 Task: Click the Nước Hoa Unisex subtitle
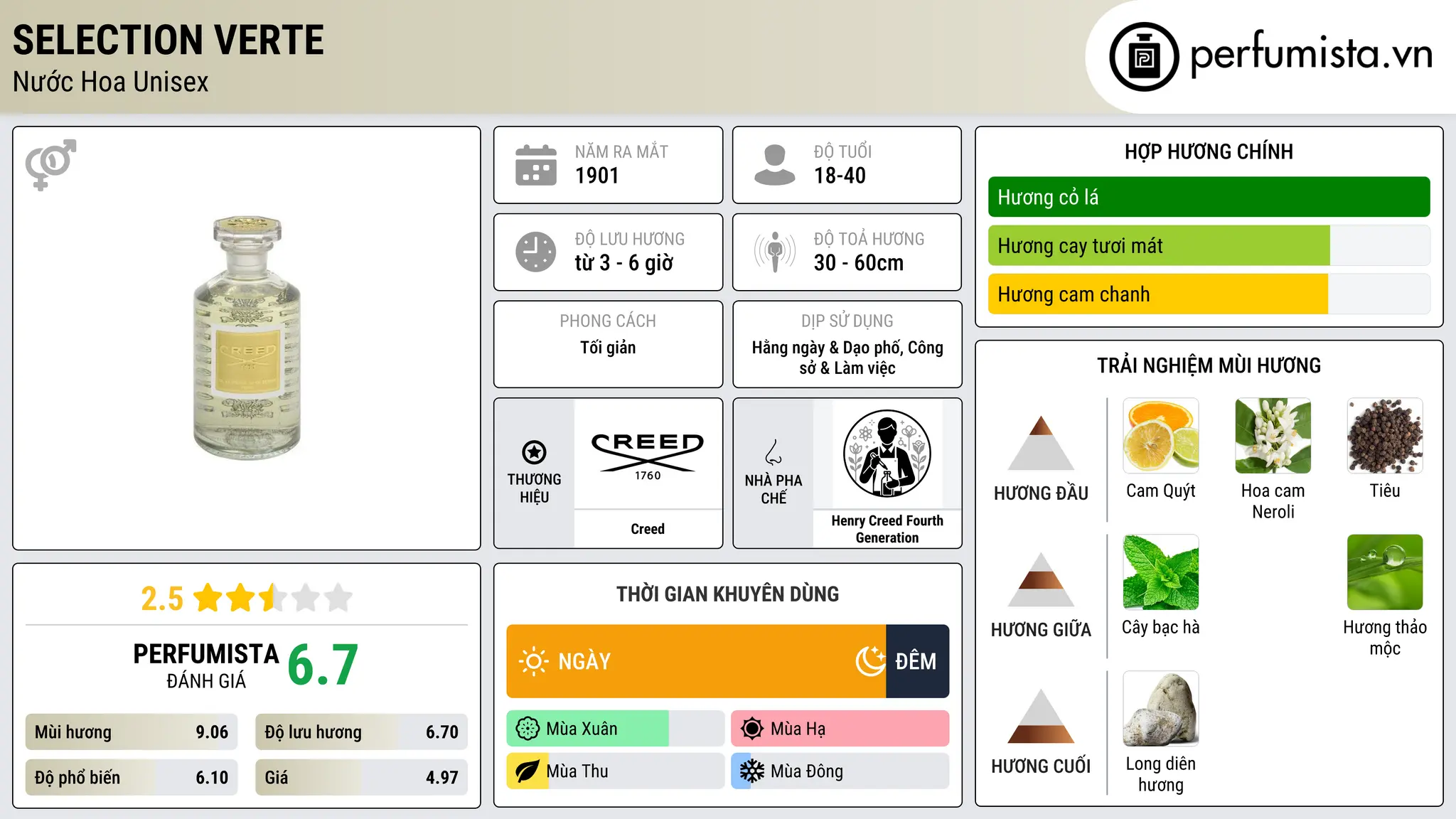[111, 82]
